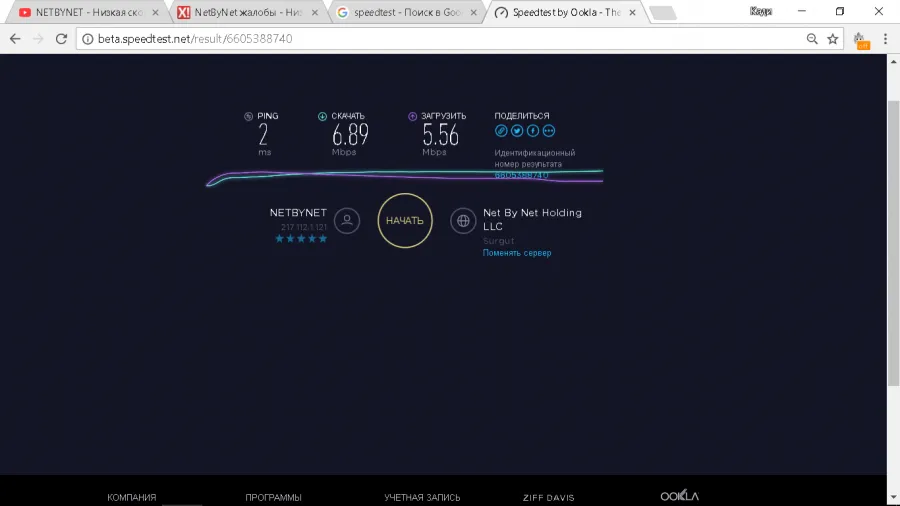Close the Speedtest by Ookla tab

point(633,12)
